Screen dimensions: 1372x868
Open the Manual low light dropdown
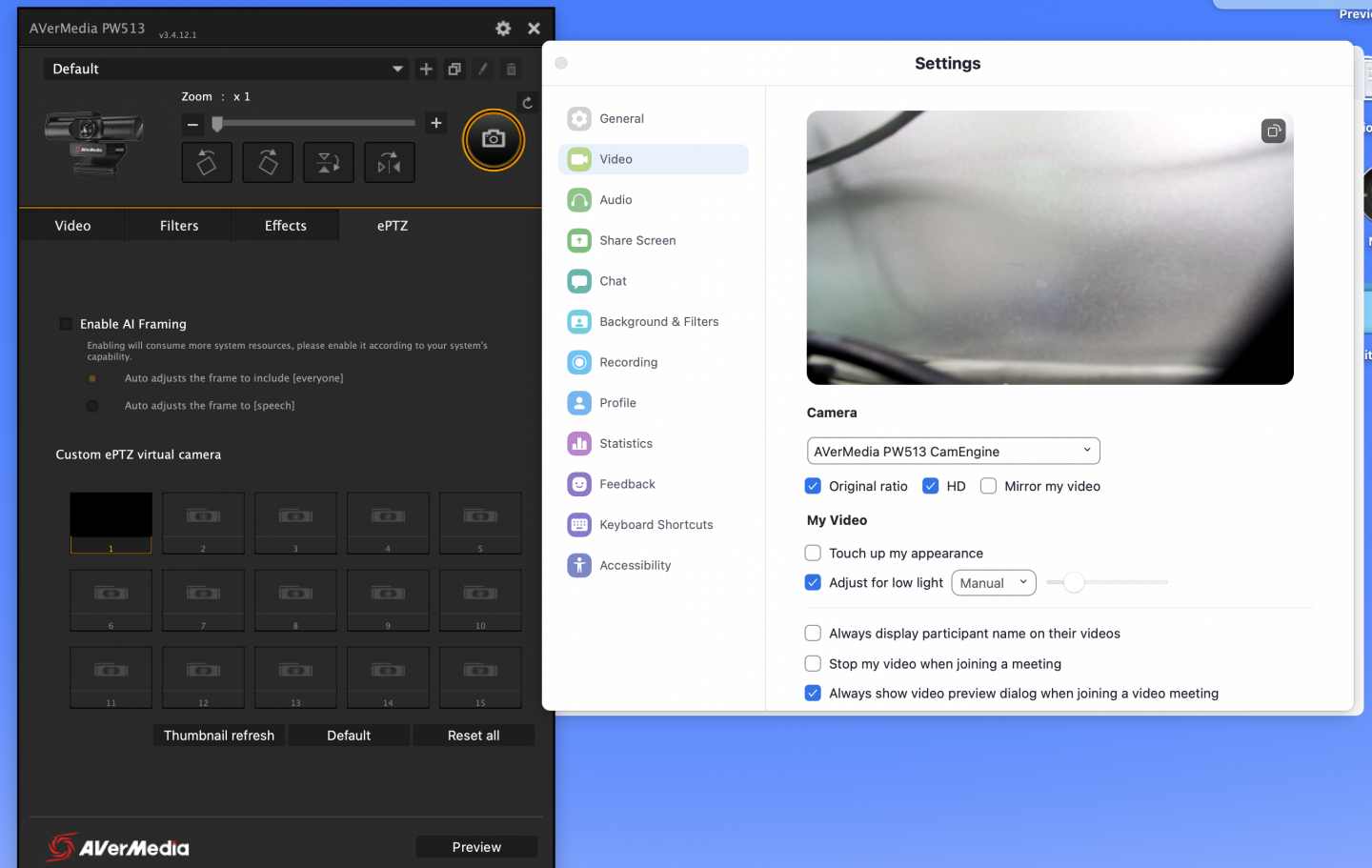pyautogui.click(x=994, y=582)
